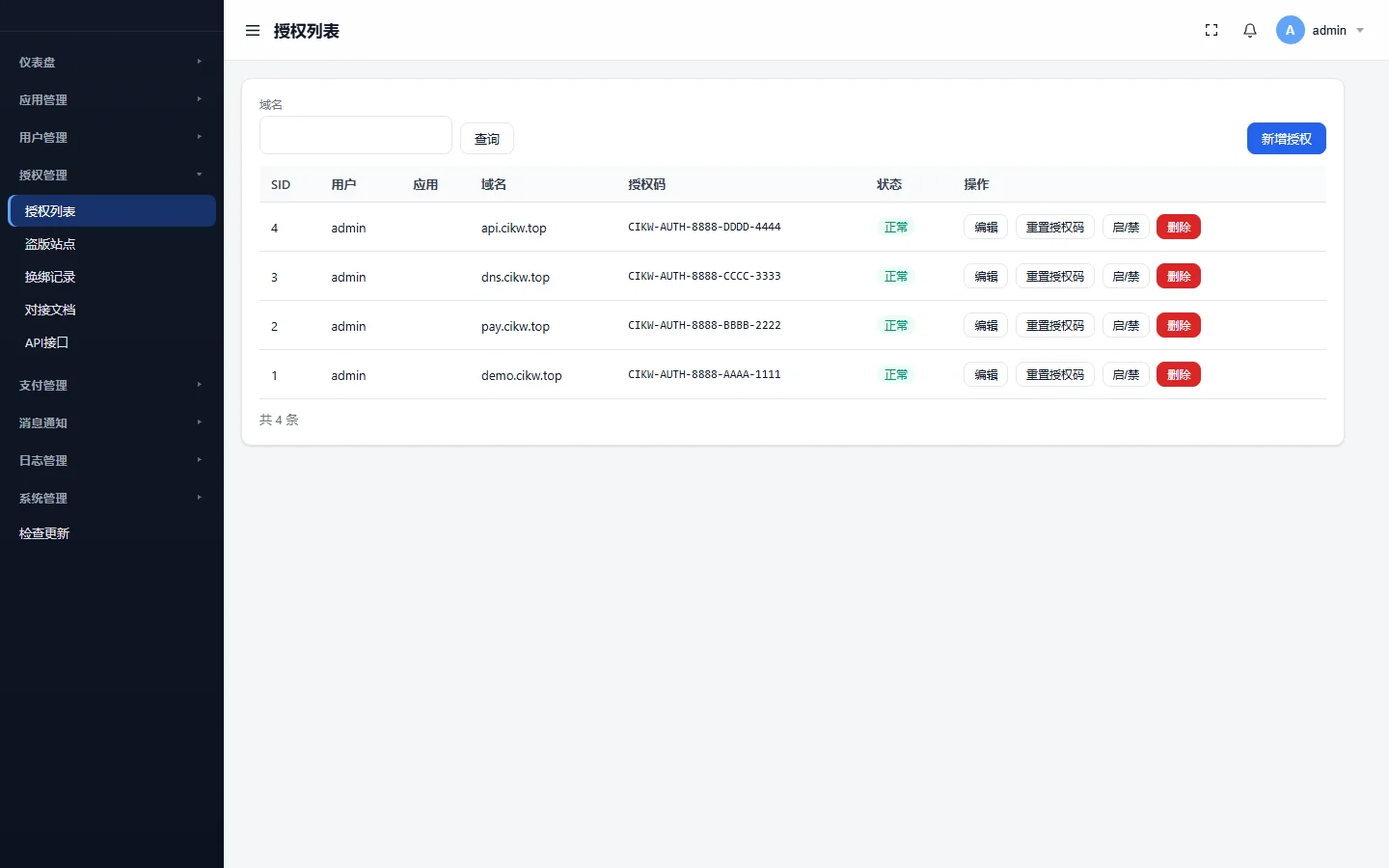Click the api.cikw.top domain cell
1389x868 pixels.
point(514,228)
